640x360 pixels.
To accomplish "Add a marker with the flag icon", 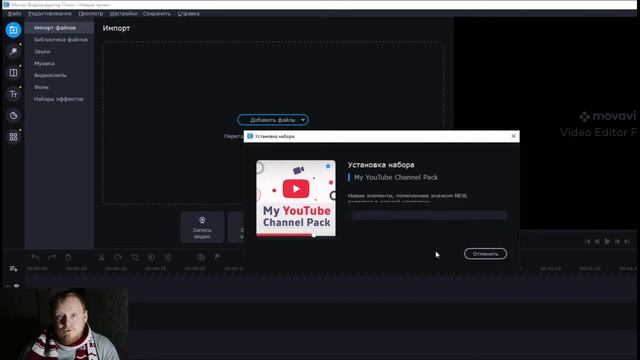I will click(x=218, y=257).
